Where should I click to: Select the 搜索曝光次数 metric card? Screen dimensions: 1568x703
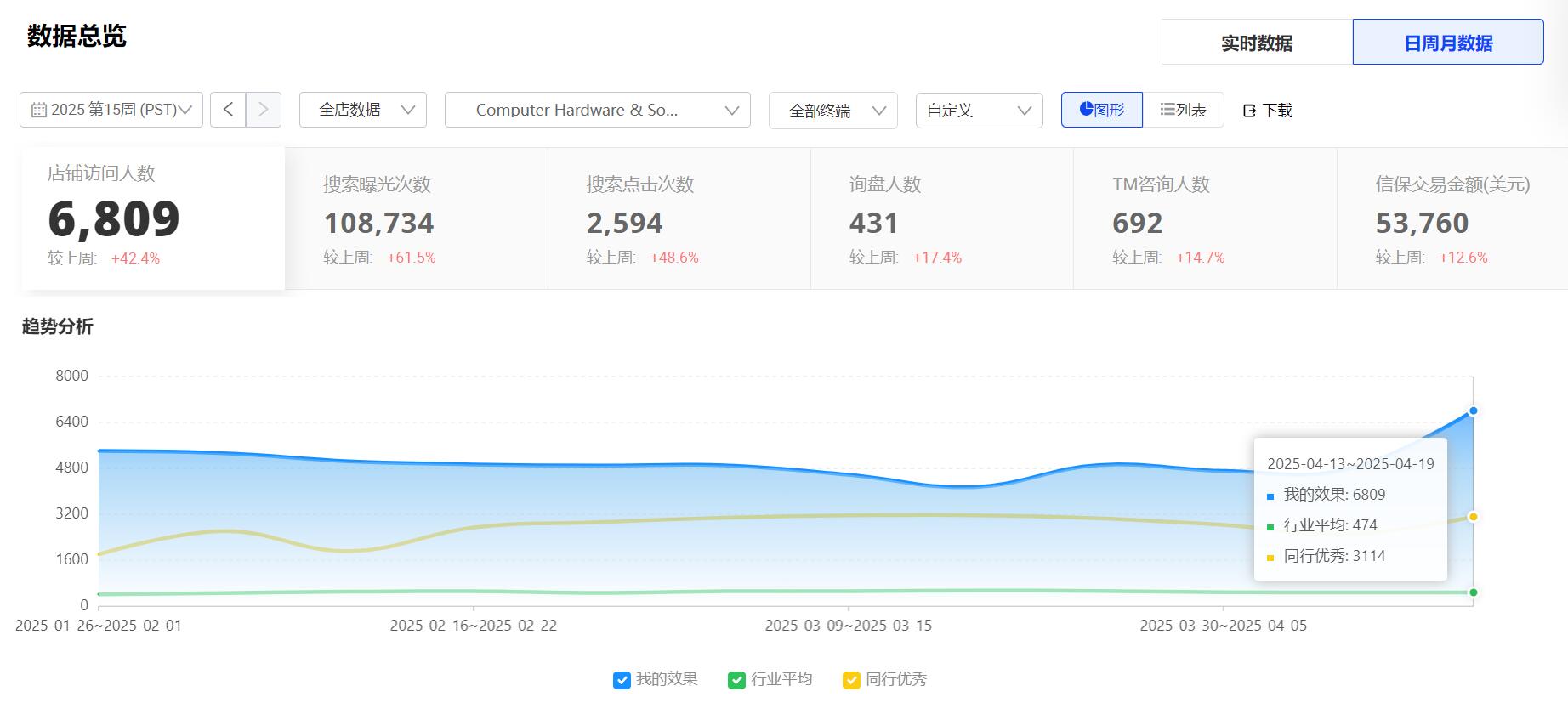click(x=416, y=219)
